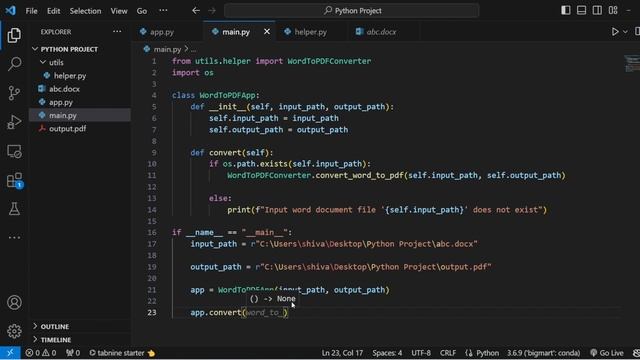Viewport: 640px width, 360px height.
Task: Open the Testing flask view
Action: click(x=14, y=209)
